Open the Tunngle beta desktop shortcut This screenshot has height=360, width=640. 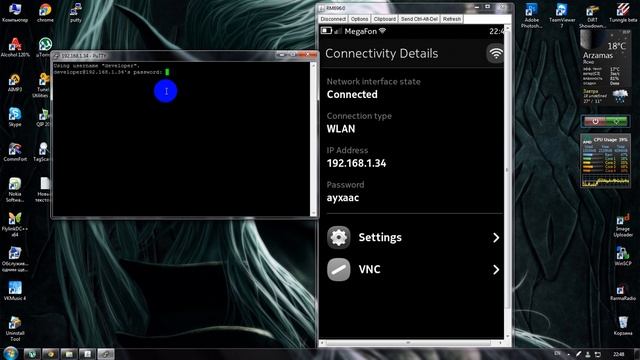pyautogui.click(x=623, y=12)
